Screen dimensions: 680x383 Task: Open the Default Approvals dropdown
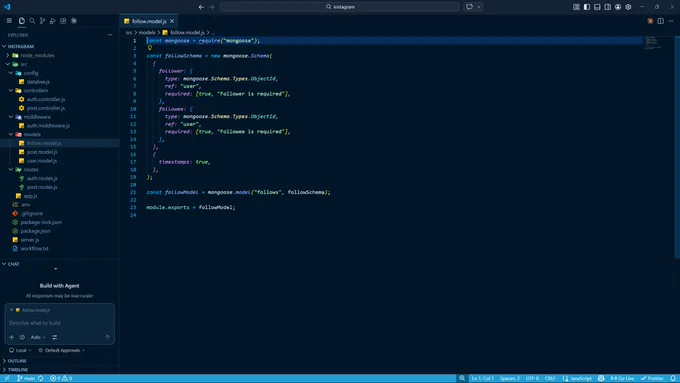[x=62, y=350]
